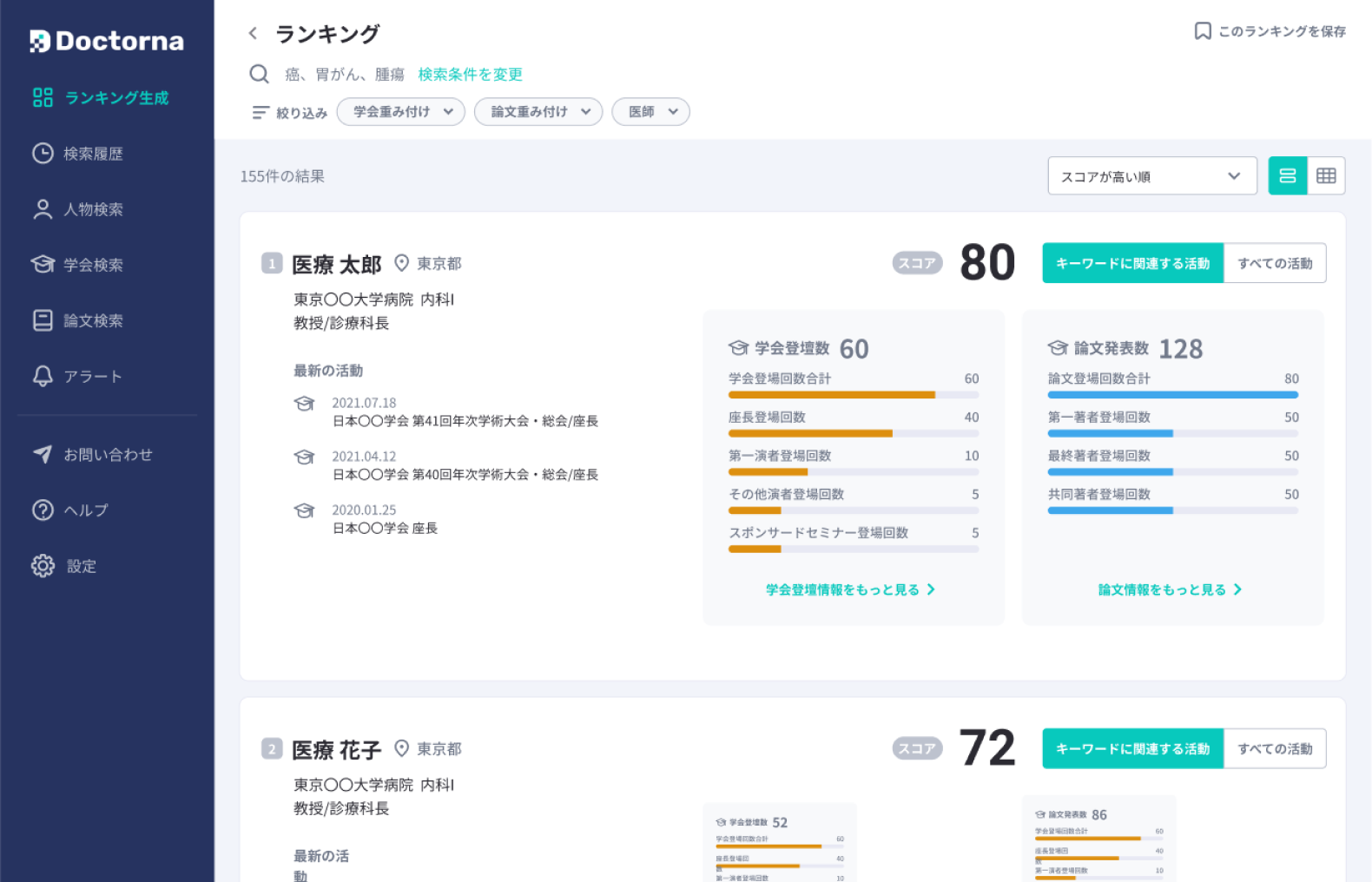Open the スコアが高い順 sort dropdown
The width and height of the screenshot is (1372, 882).
[1152, 176]
